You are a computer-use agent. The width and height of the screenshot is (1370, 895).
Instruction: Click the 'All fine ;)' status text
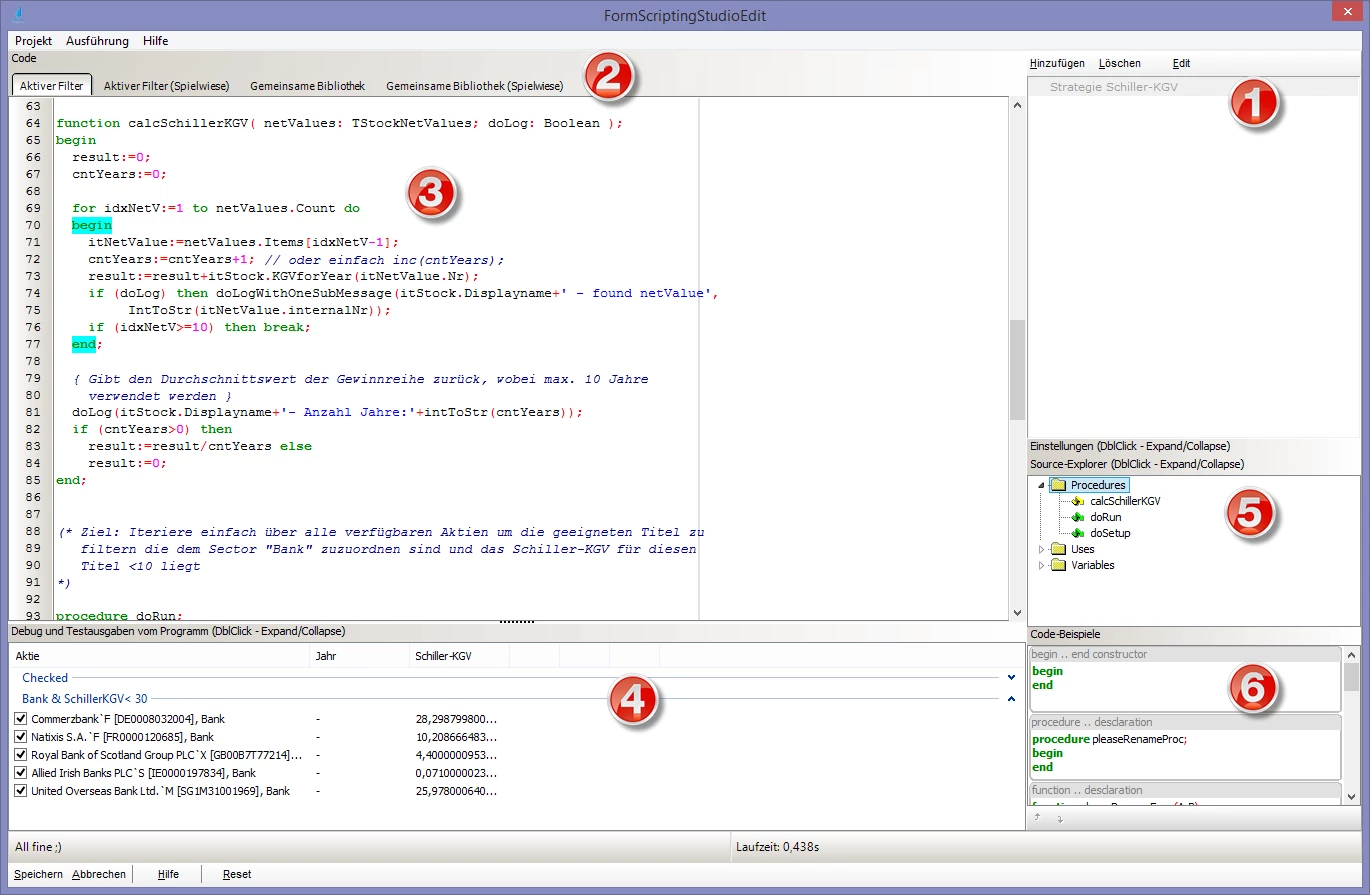click(x=38, y=847)
